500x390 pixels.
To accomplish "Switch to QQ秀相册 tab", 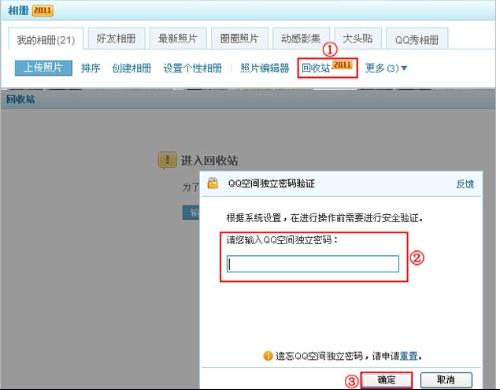I will [417, 39].
